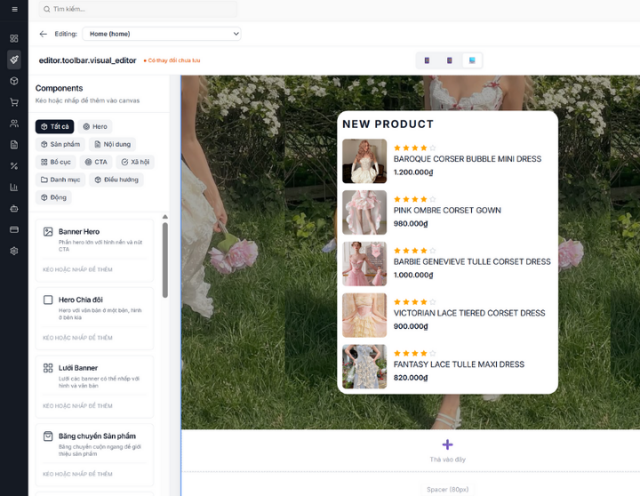Open the analytics bar chart sidebar icon
This screenshot has width=641, height=497.
pos(14,187)
